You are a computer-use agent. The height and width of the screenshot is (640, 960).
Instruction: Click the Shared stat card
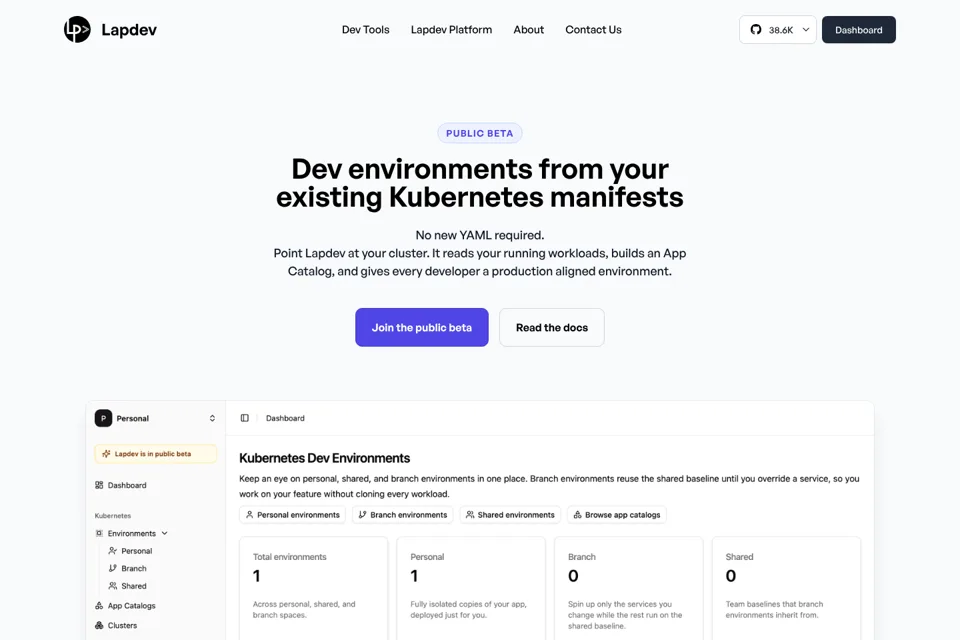(786, 588)
